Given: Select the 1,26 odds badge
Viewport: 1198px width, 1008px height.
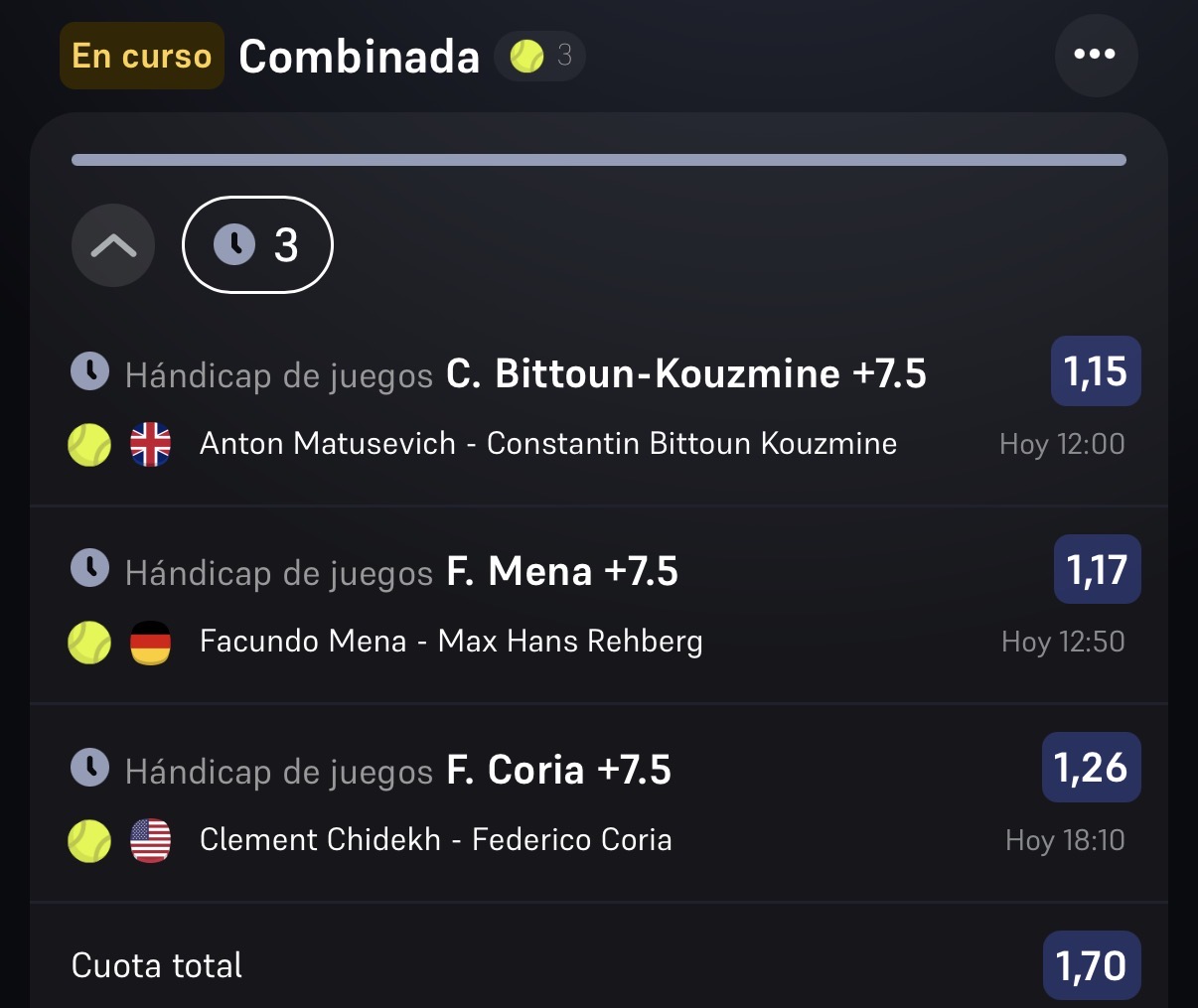Looking at the screenshot, I should click(1092, 768).
